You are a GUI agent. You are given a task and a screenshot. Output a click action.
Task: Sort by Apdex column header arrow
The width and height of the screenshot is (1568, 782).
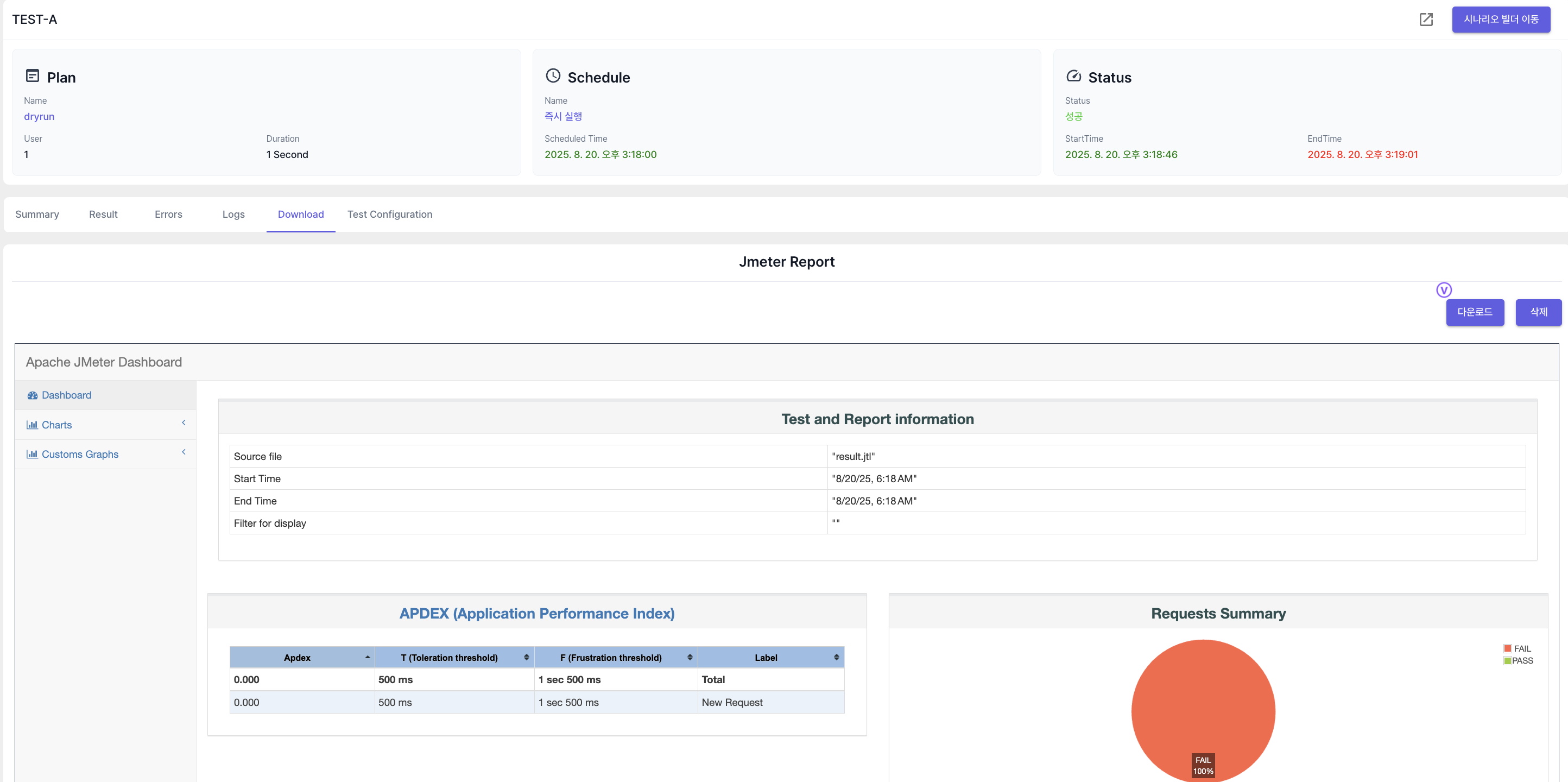tap(367, 657)
